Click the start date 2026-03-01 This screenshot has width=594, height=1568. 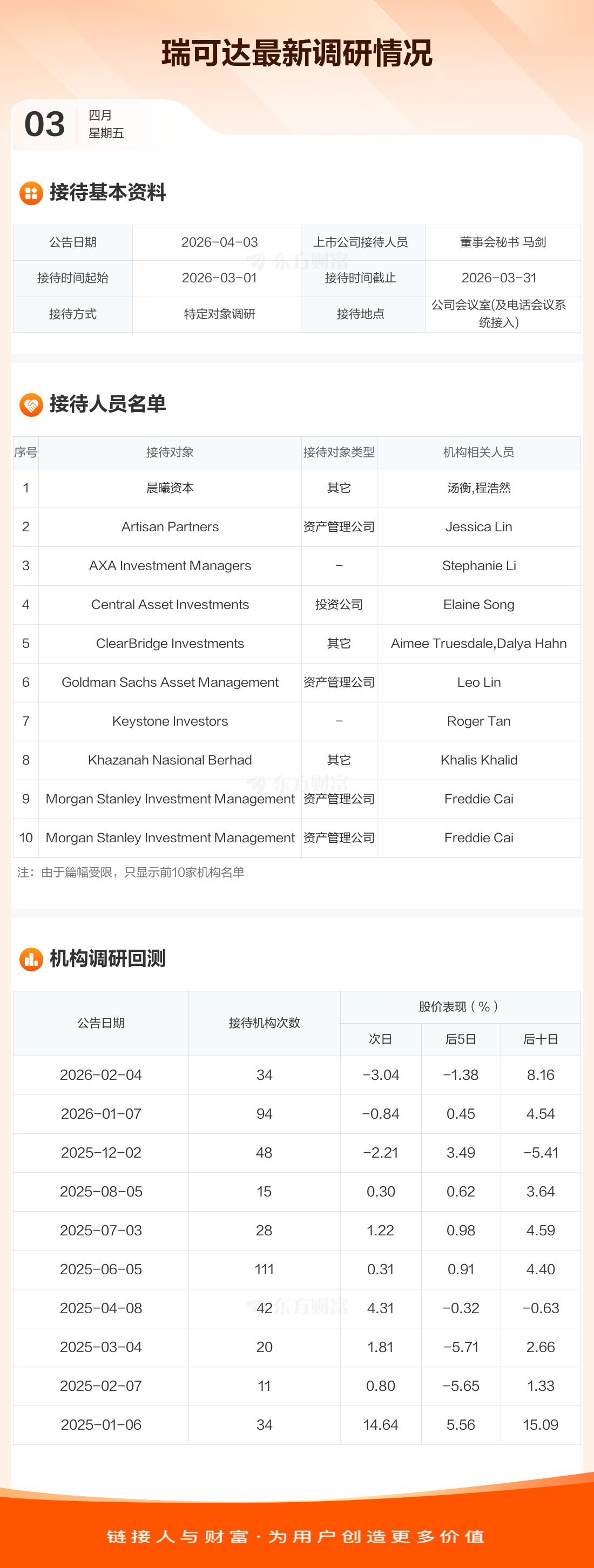point(220,278)
